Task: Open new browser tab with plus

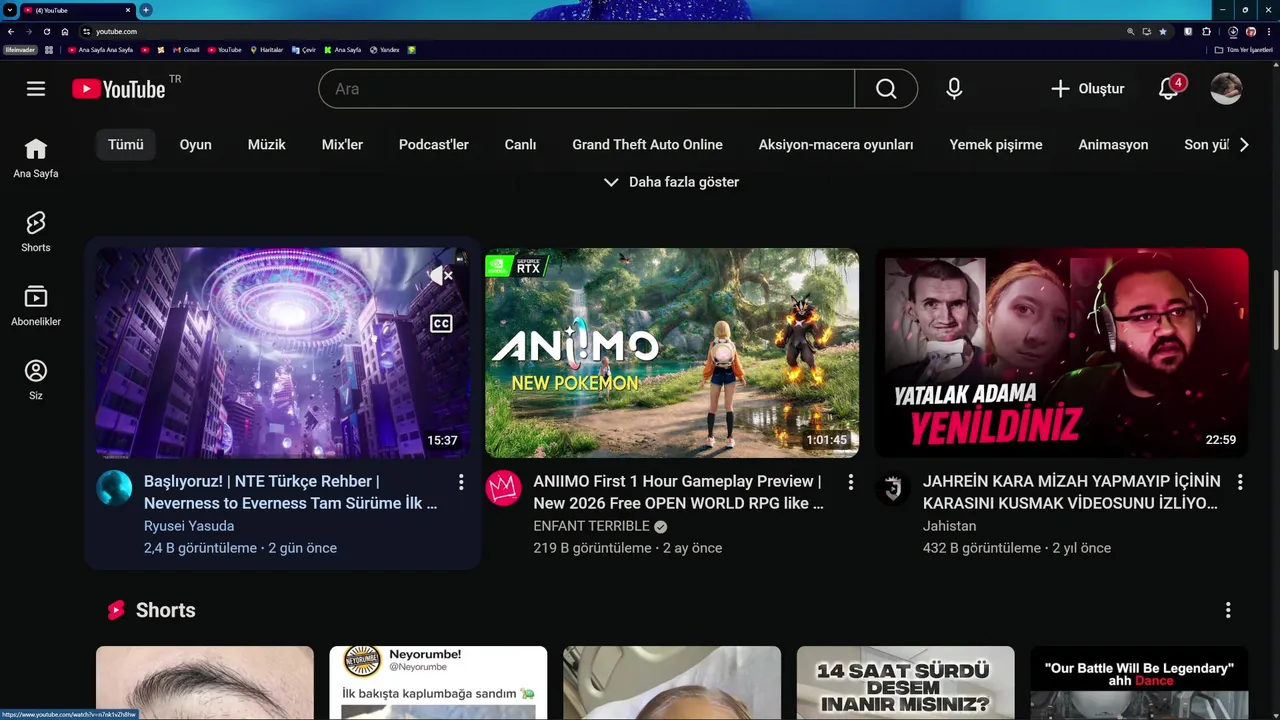Action: pos(146,10)
